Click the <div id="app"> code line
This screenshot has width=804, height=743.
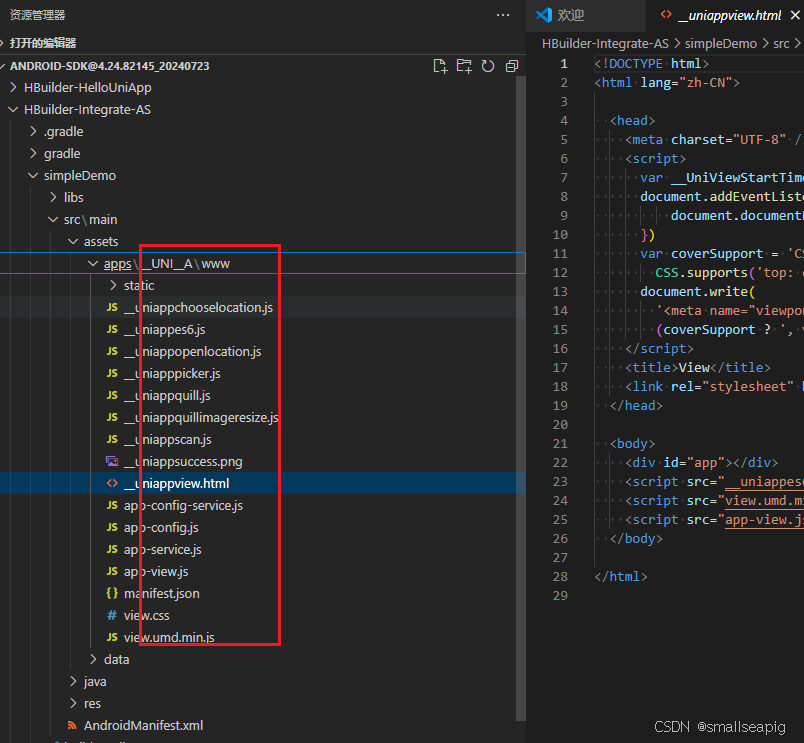[701, 463]
